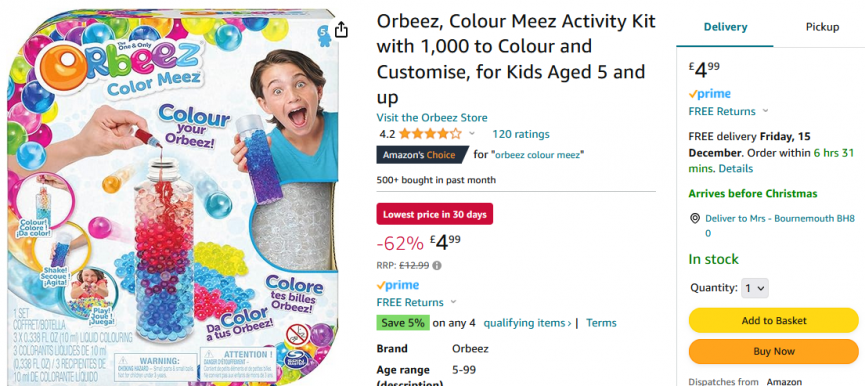Switch to the Pickup tab

click(822, 27)
